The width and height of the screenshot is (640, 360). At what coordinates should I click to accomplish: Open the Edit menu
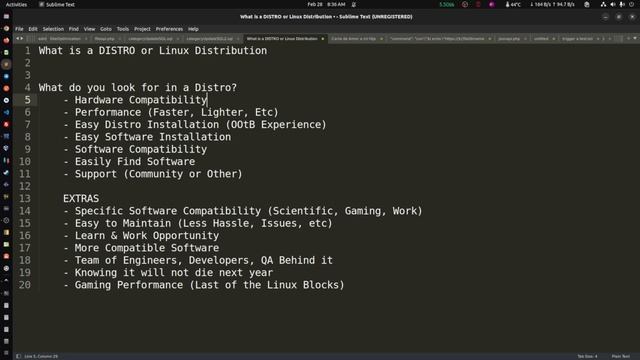coord(33,29)
